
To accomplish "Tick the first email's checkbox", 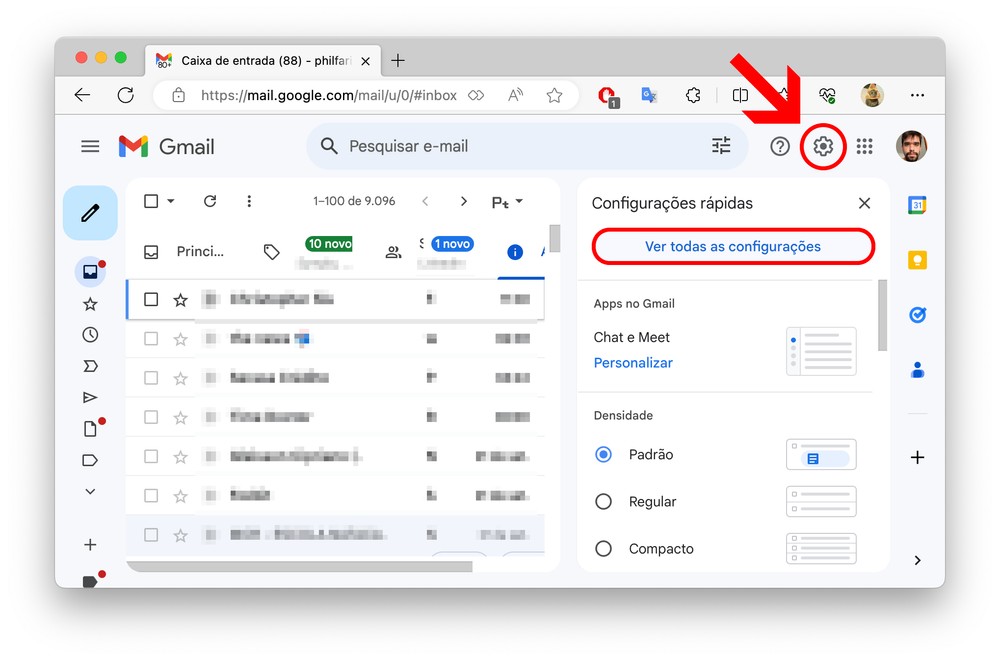I will click(x=151, y=299).
